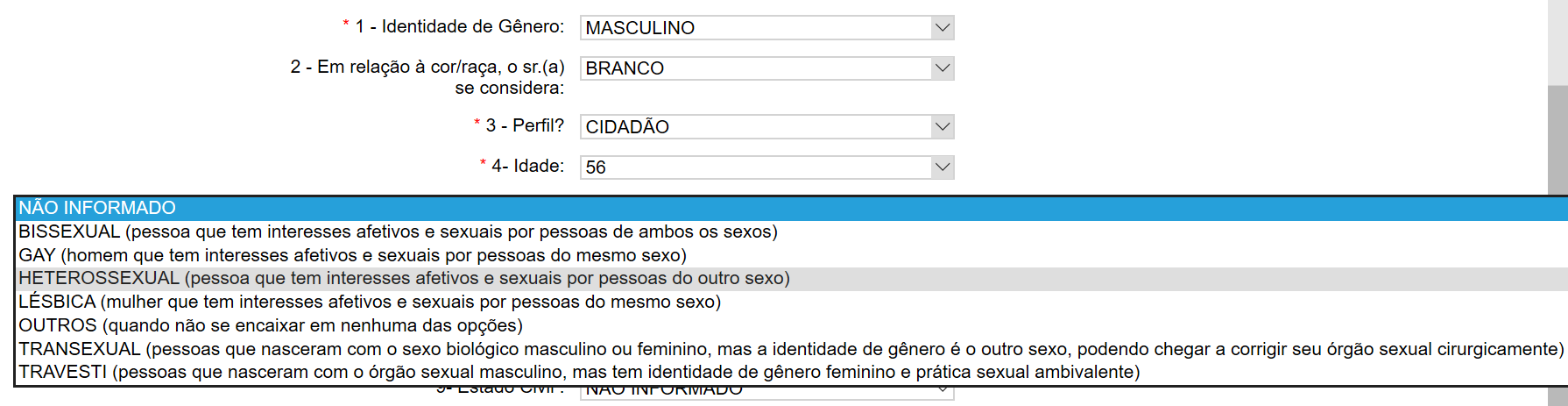Screen dimensions: 1568x406
Task: Select the NÃO INFORMADO option in list
Action: 97,208
